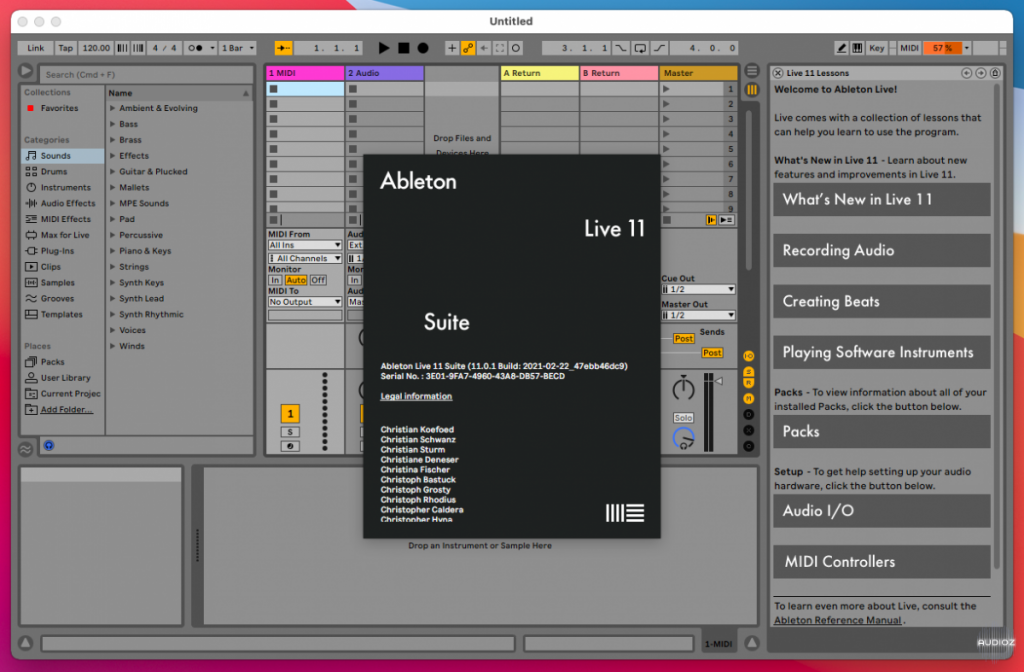This screenshot has width=1024, height=672.
Task: Set MIDI track Monitor to Auto
Action: 296,280
